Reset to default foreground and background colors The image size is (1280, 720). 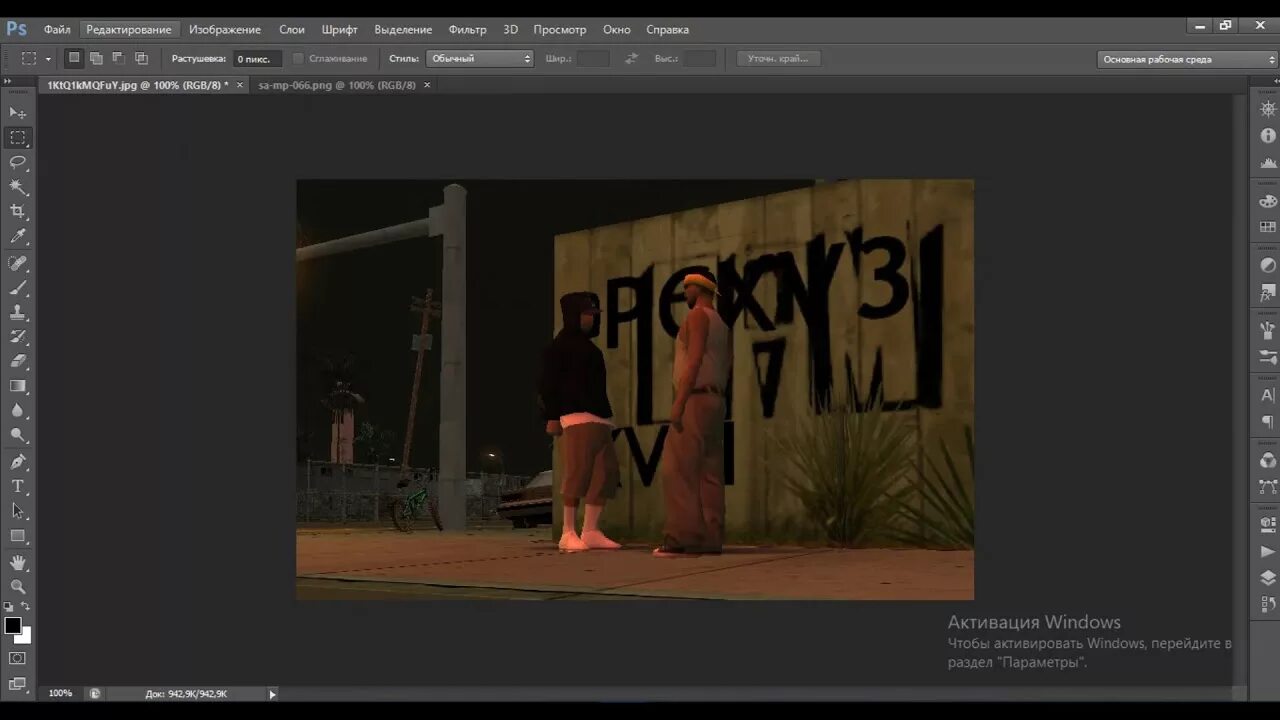pos(9,607)
